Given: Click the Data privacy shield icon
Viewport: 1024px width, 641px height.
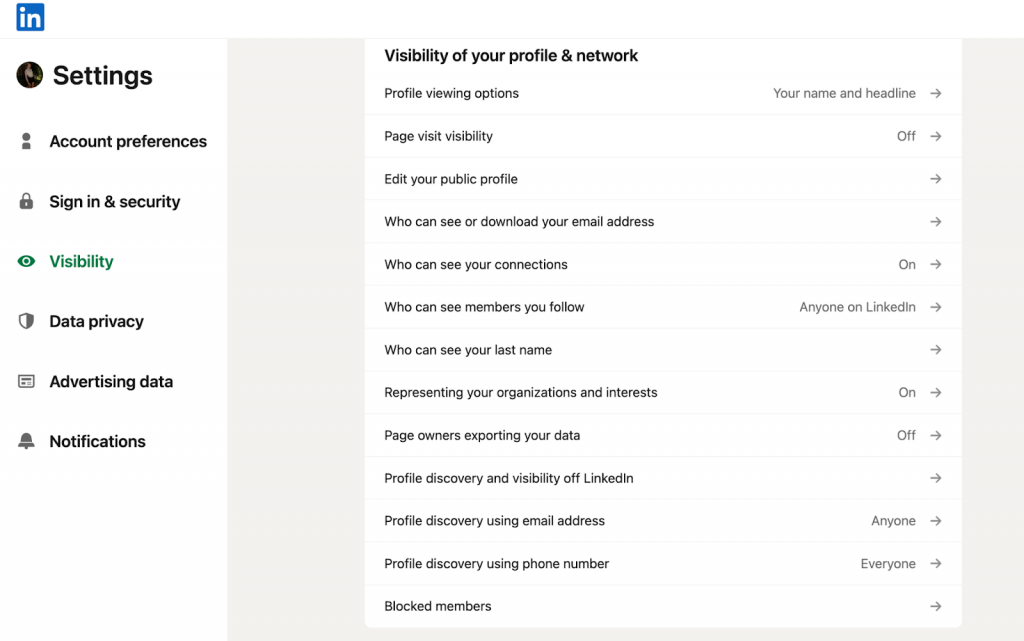Looking at the screenshot, I should tap(27, 321).
